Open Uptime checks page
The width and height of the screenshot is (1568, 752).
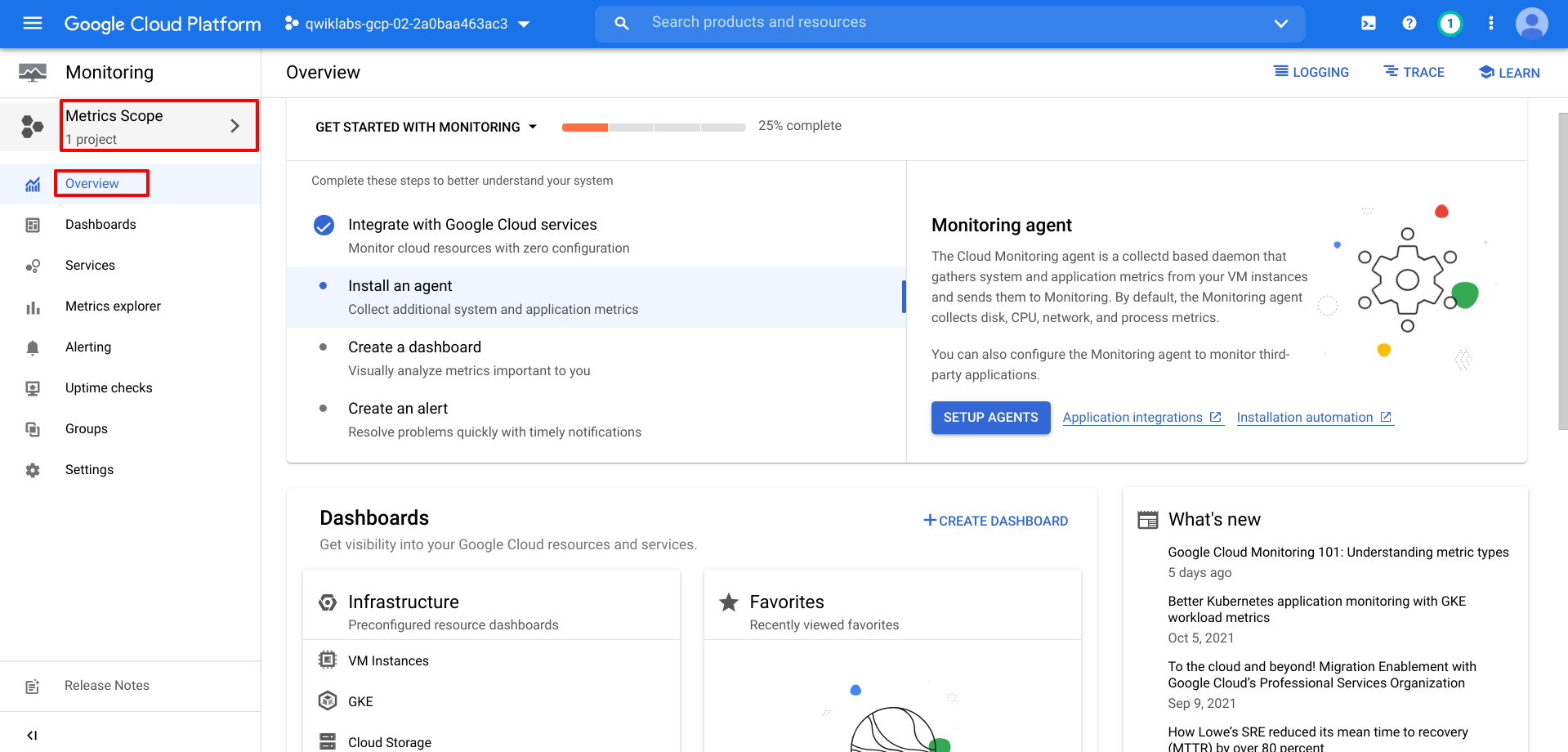[x=109, y=388]
